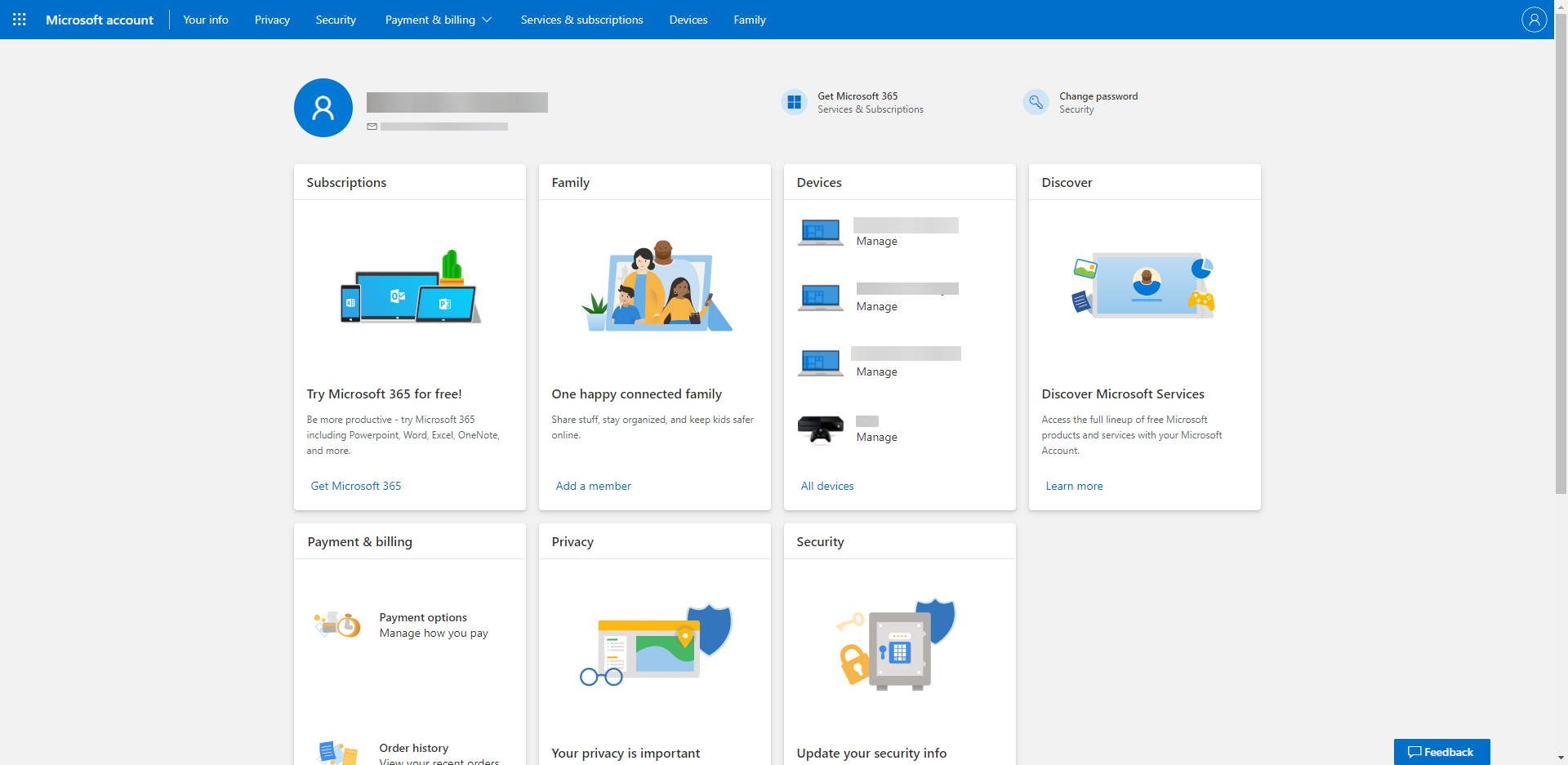Open the Order history link

pos(414,748)
